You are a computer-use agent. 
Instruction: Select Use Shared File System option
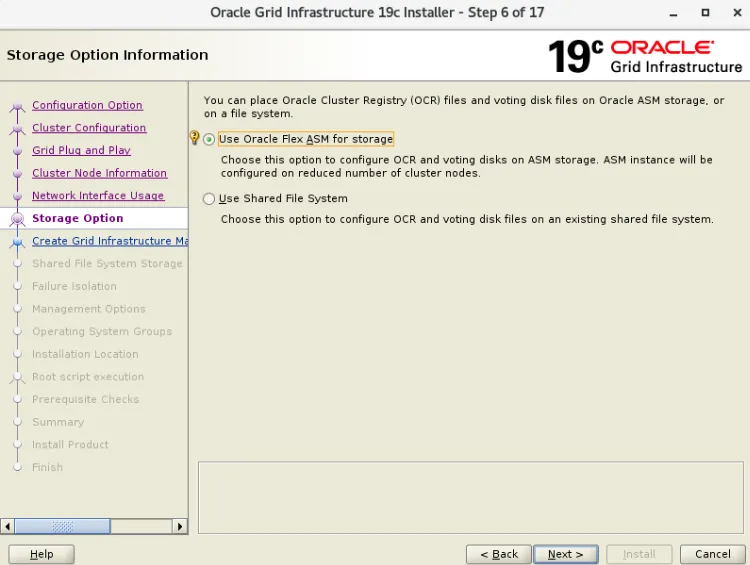[x=209, y=199]
